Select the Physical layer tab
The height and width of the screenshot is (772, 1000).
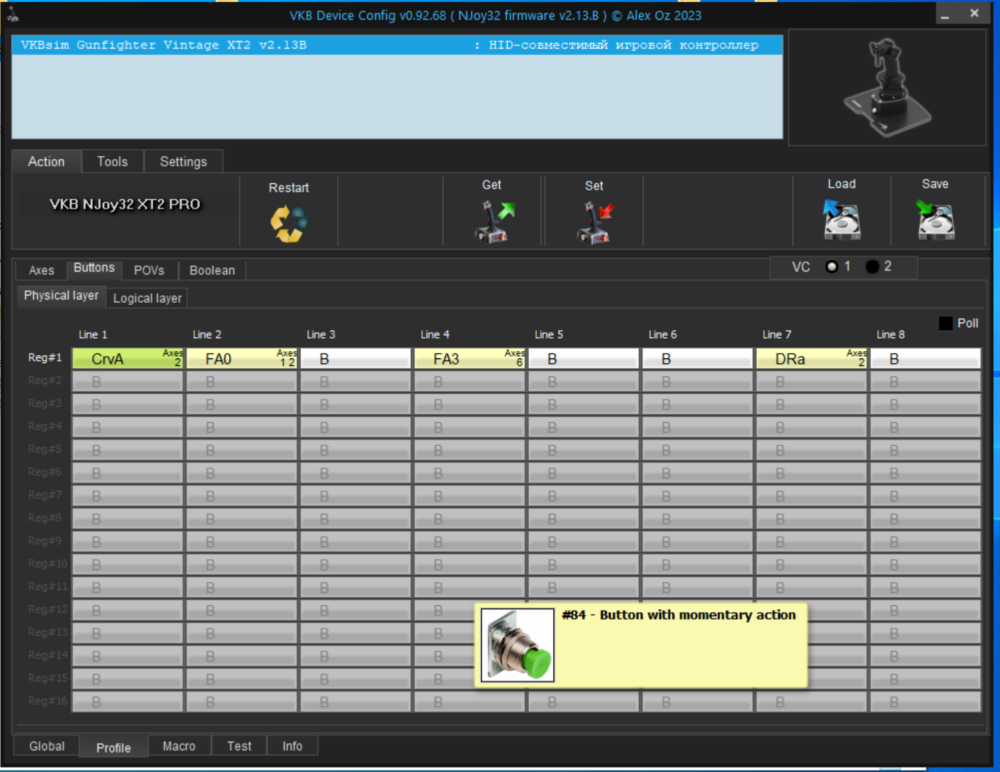[x=61, y=295]
